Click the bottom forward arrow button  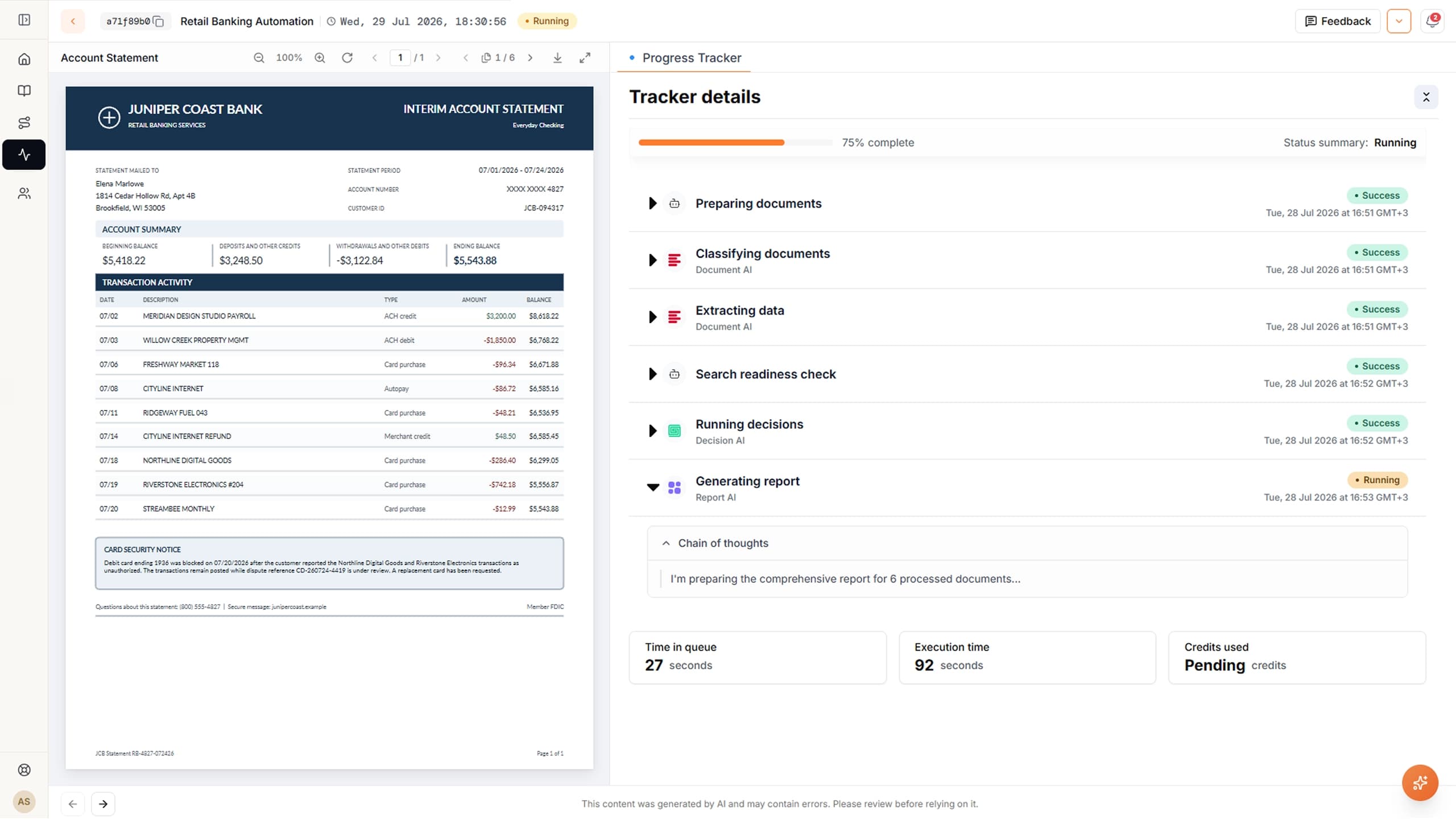104,804
